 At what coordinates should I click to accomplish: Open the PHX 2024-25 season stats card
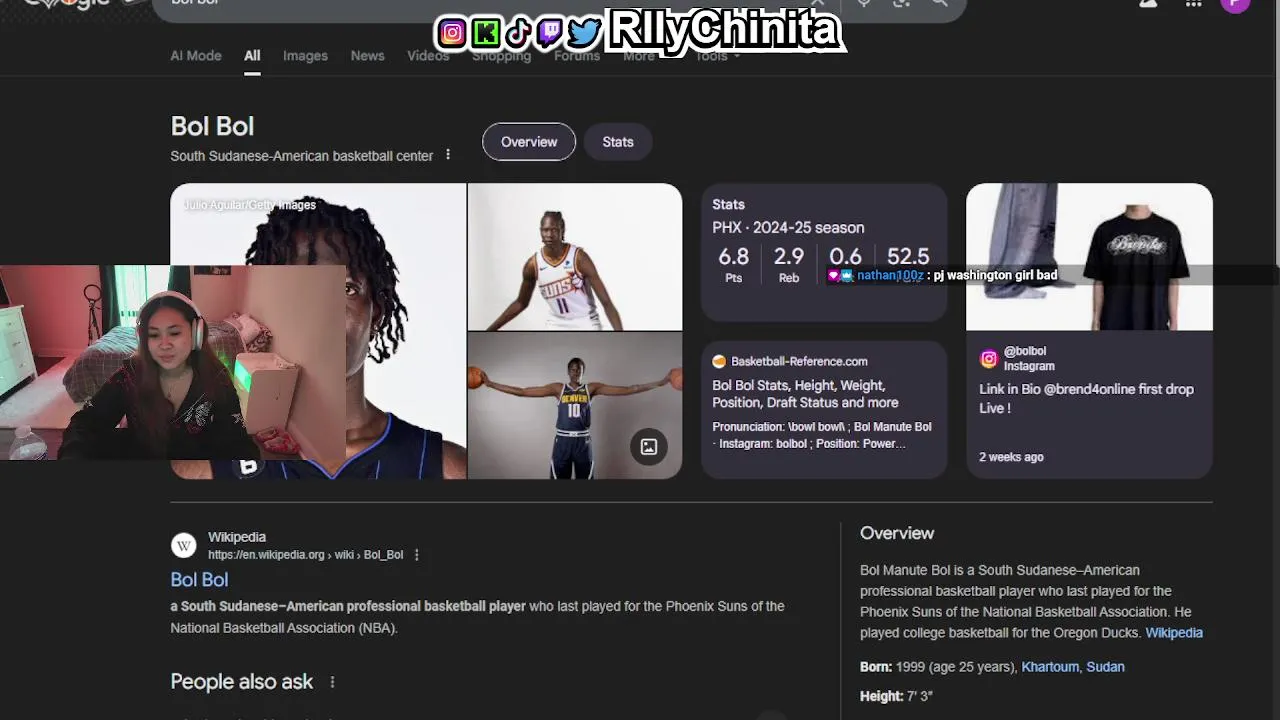[824, 252]
